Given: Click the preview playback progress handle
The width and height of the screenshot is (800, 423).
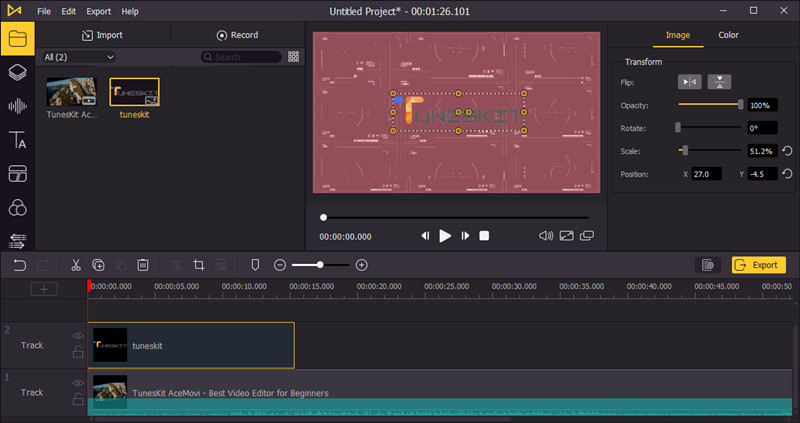Looking at the screenshot, I should tap(323, 217).
